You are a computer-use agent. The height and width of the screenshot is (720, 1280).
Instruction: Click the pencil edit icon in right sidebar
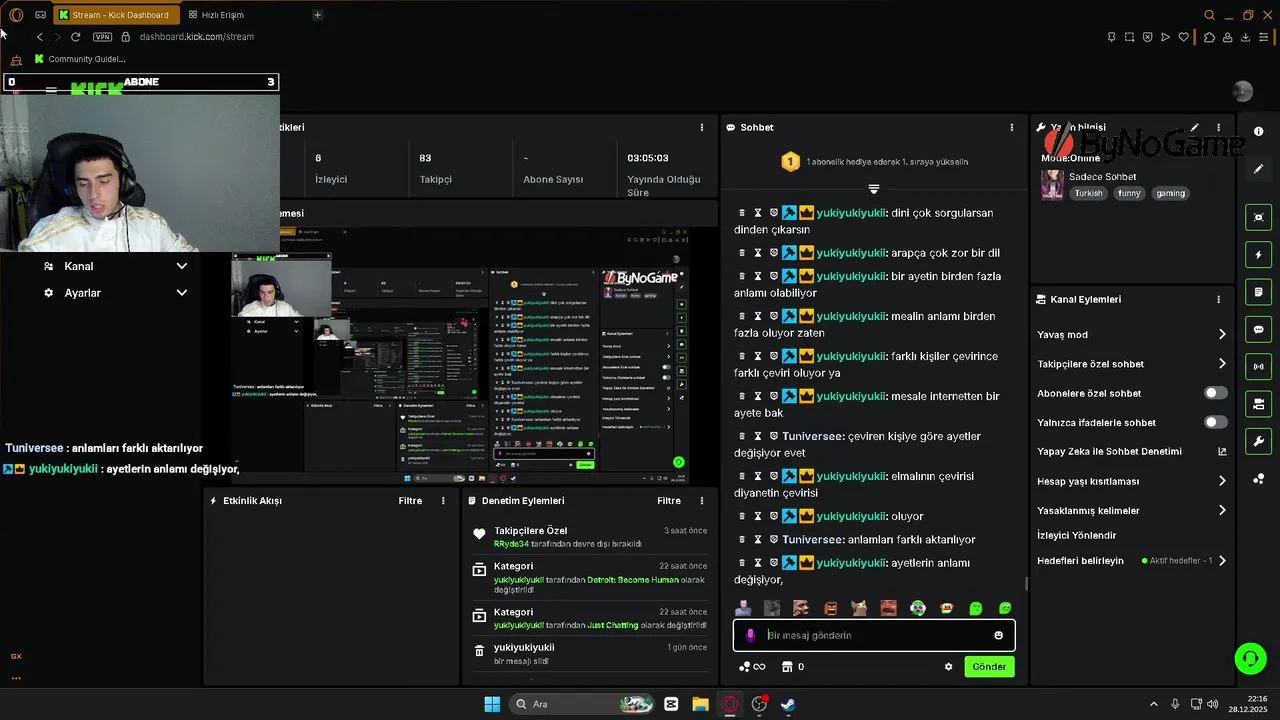click(1259, 169)
